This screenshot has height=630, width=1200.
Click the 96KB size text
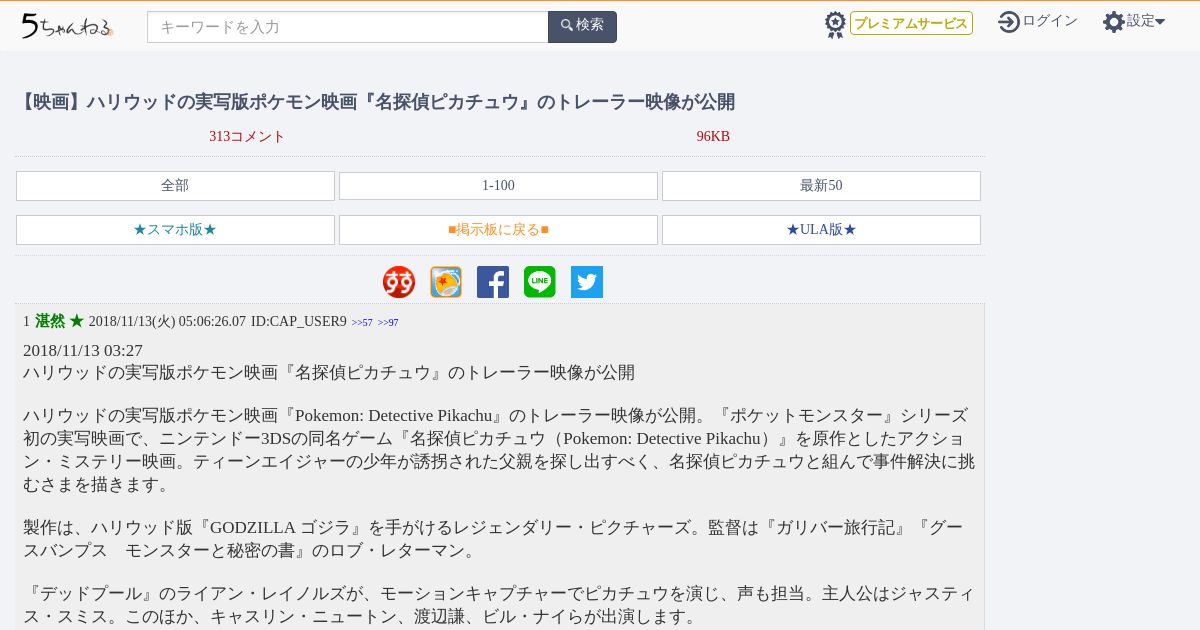pos(713,137)
